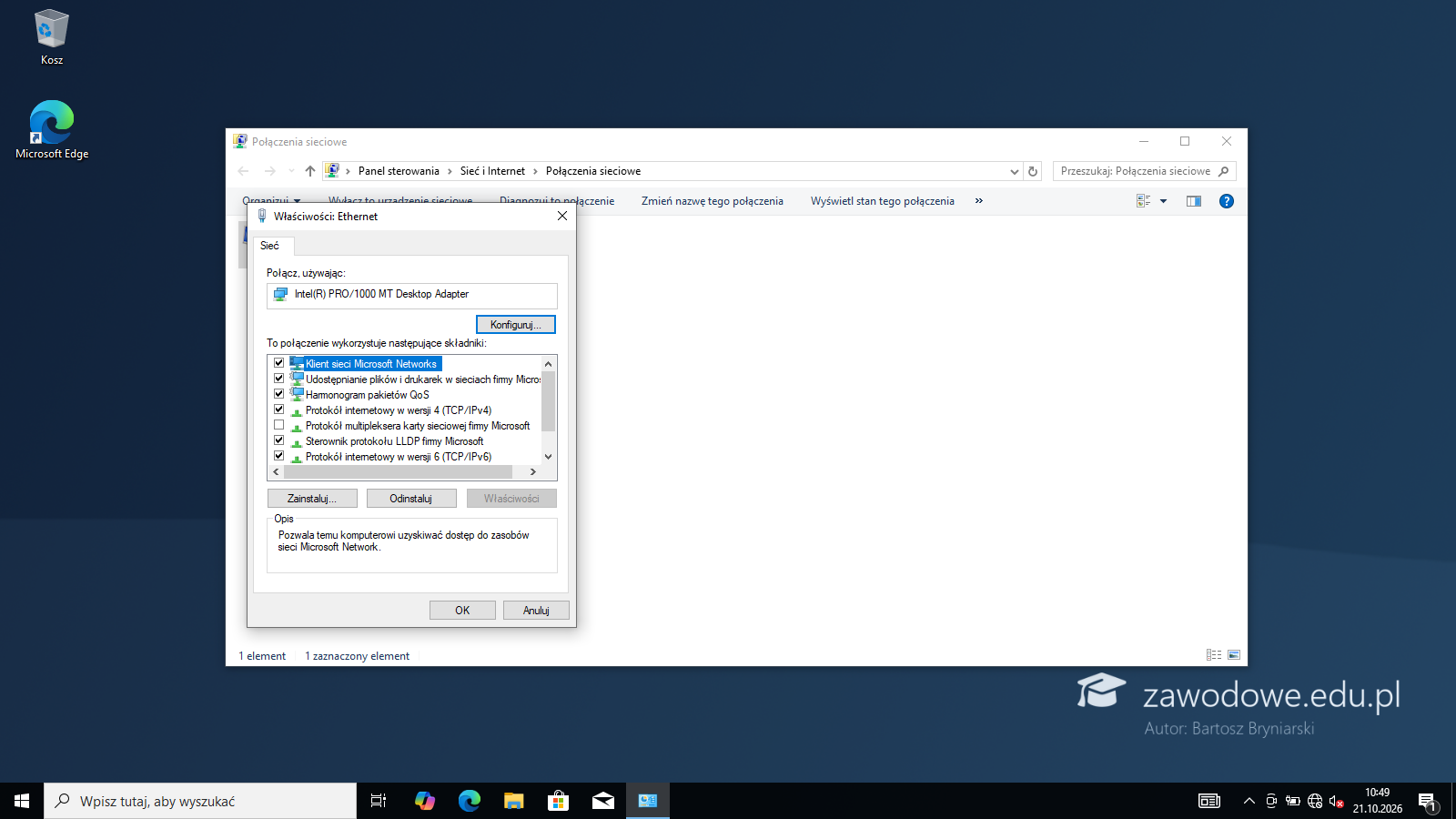This screenshot has height=819, width=1456.
Task: Open File Explorer from the taskbar
Action: (x=513, y=801)
